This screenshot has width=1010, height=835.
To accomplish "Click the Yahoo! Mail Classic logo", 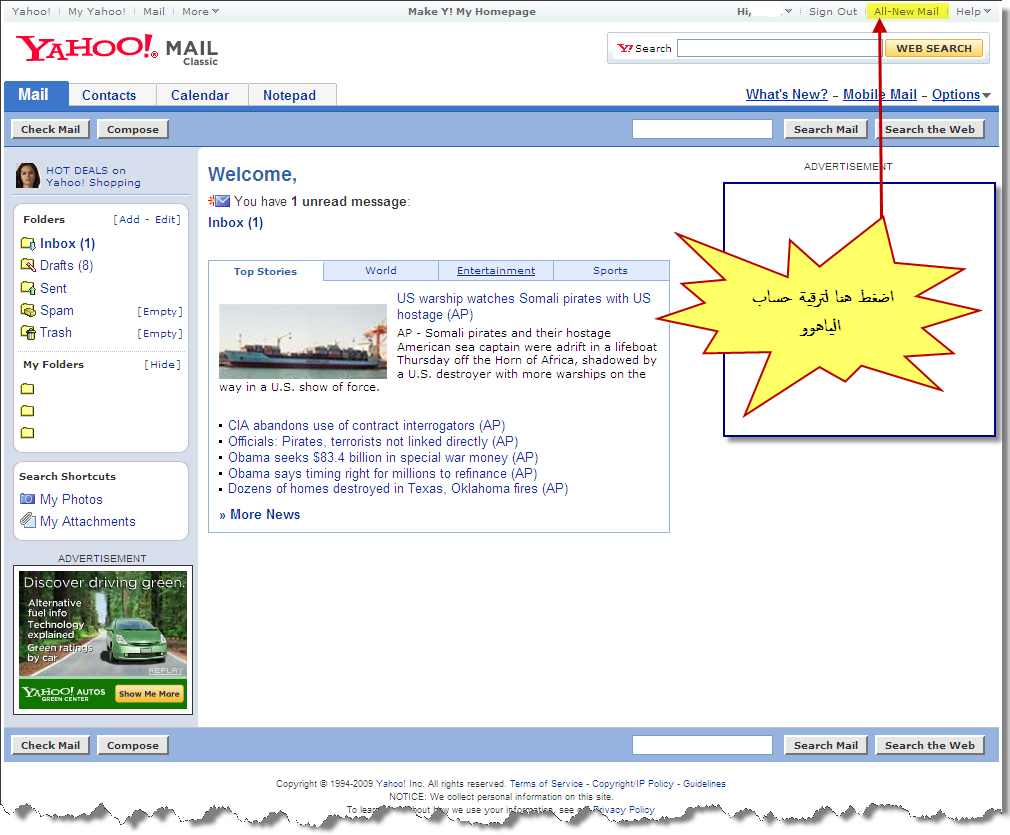I will (117, 50).
